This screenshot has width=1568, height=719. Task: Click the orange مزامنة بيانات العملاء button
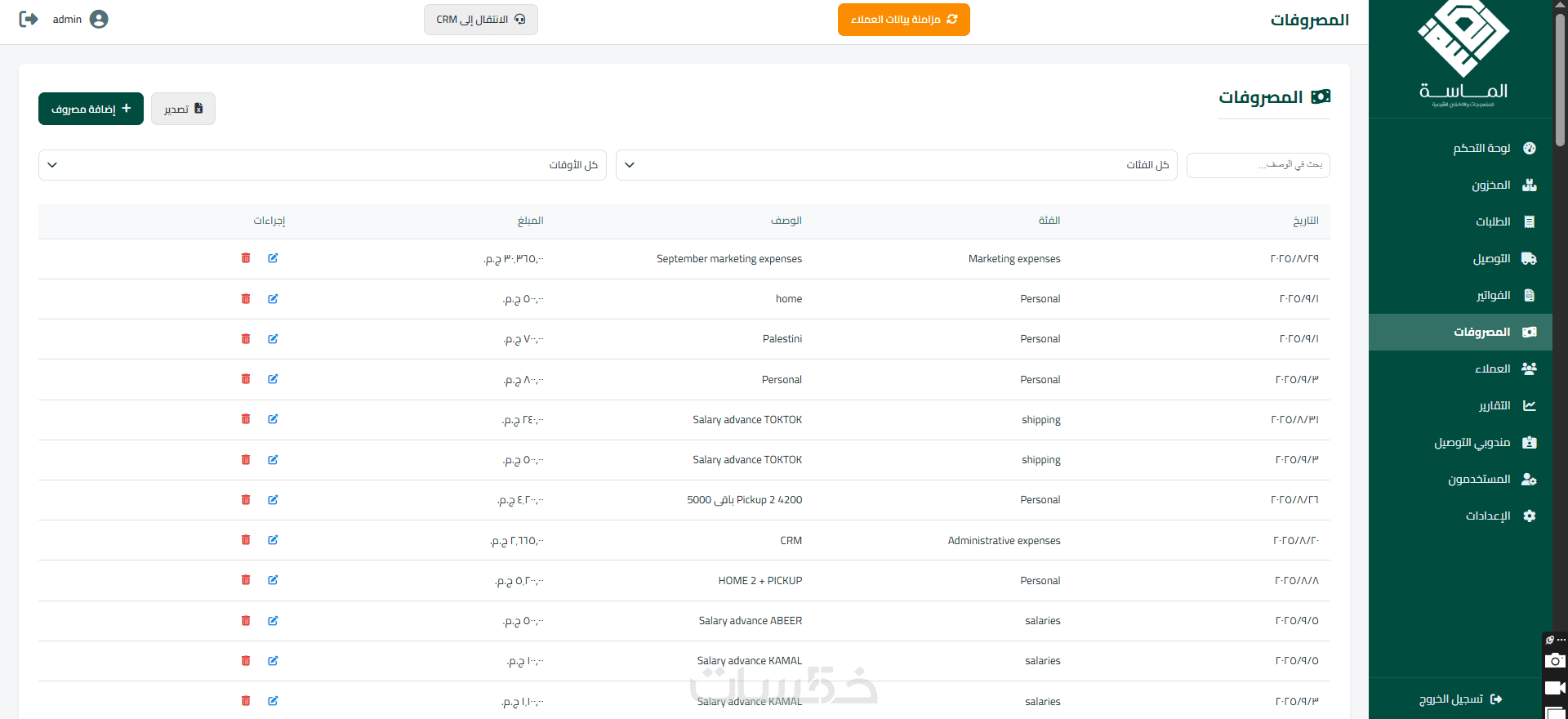[904, 20]
